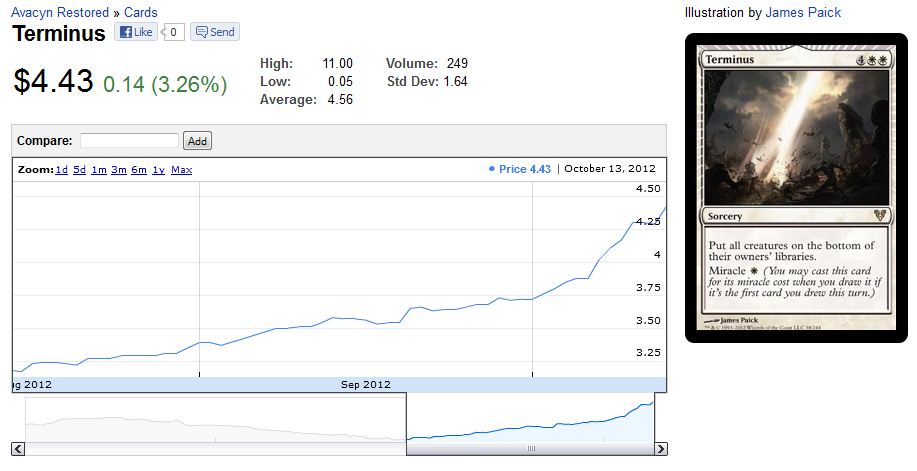917x471 pixels.
Task: Click the chart range scrollbar handle
Action: pyautogui.click(x=530, y=449)
